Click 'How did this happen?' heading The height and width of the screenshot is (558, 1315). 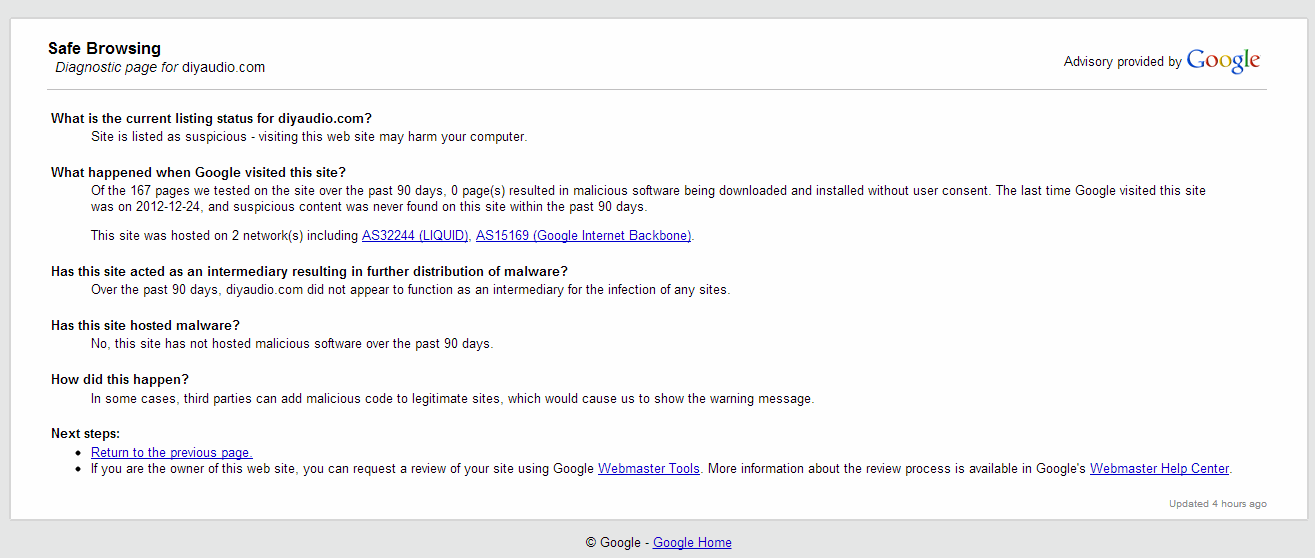120,380
